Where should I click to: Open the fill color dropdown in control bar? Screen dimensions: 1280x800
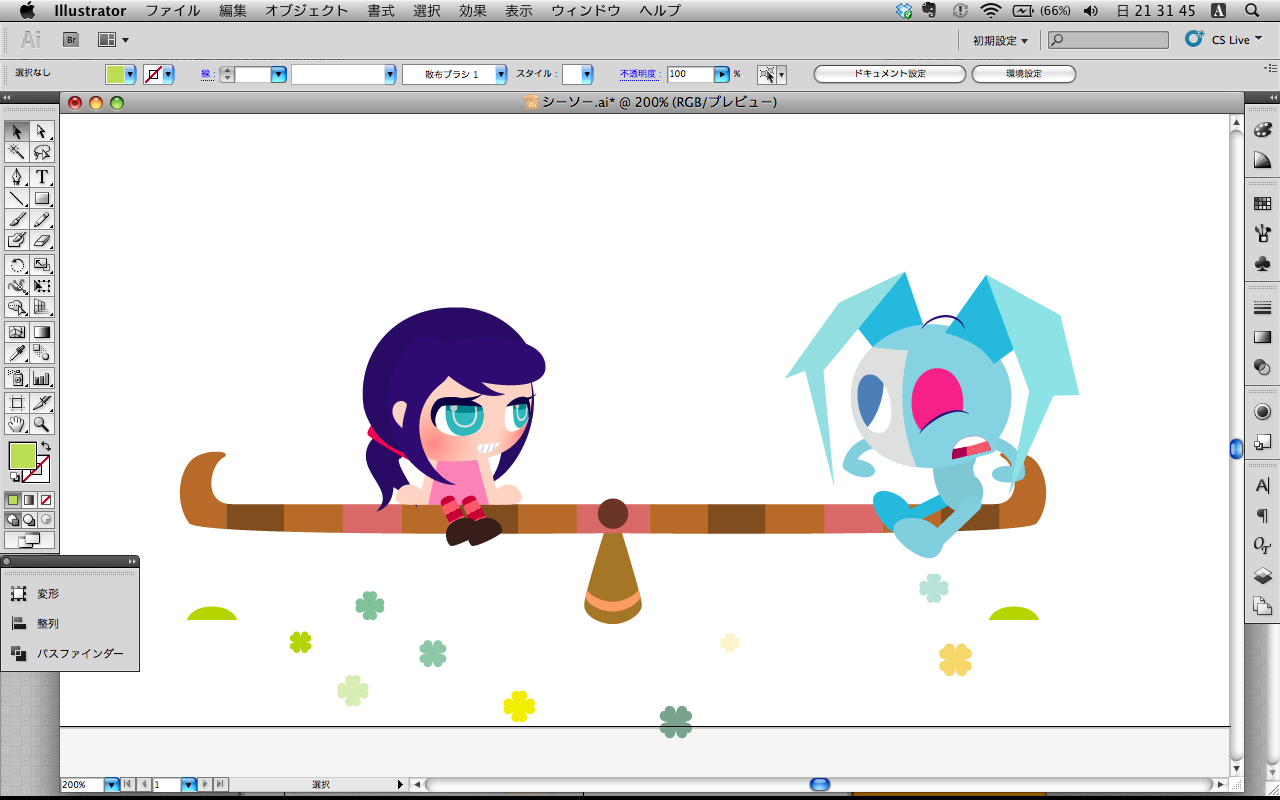tap(130, 74)
